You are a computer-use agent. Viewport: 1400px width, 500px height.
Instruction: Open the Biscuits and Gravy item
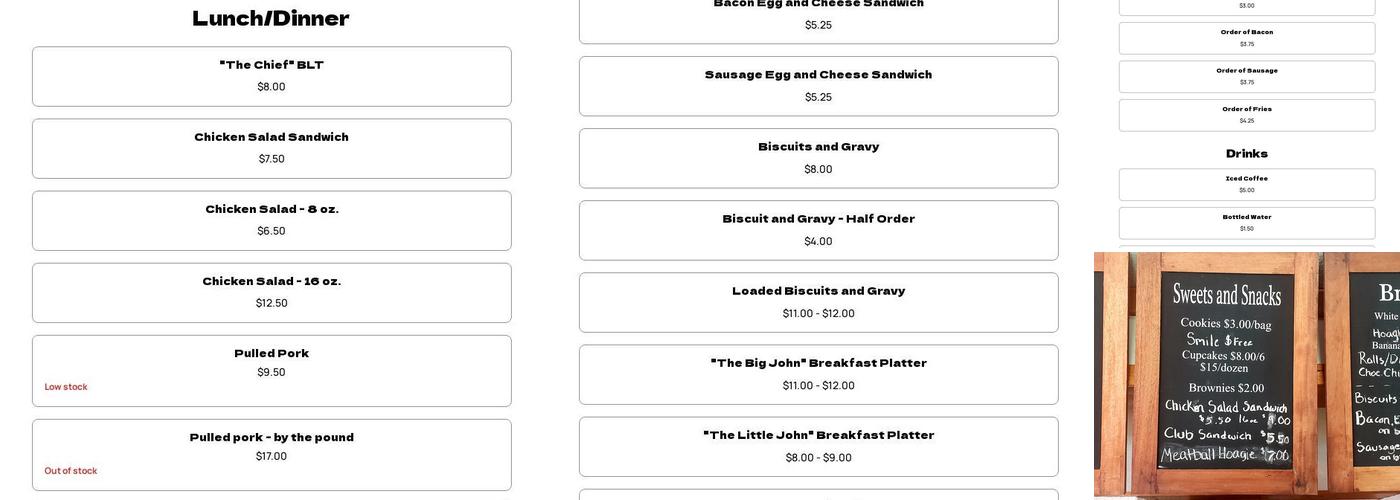pyautogui.click(x=818, y=158)
